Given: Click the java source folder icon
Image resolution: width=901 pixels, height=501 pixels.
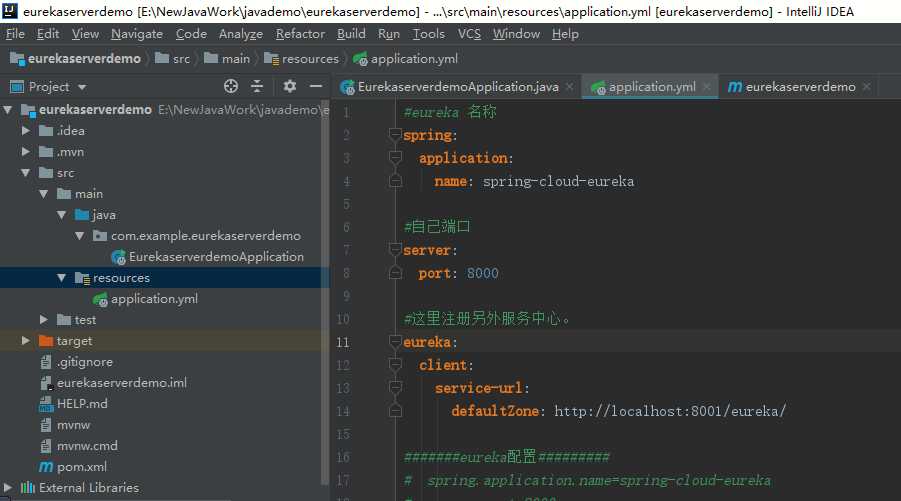Looking at the screenshot, I should [82, 215].
